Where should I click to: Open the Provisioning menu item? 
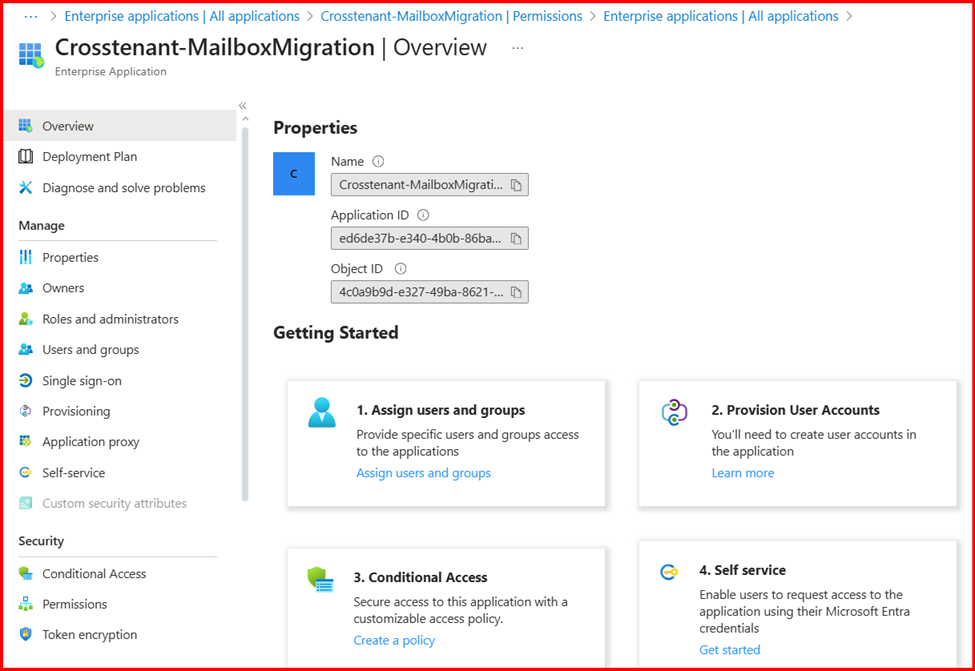[x=76, y=411]
